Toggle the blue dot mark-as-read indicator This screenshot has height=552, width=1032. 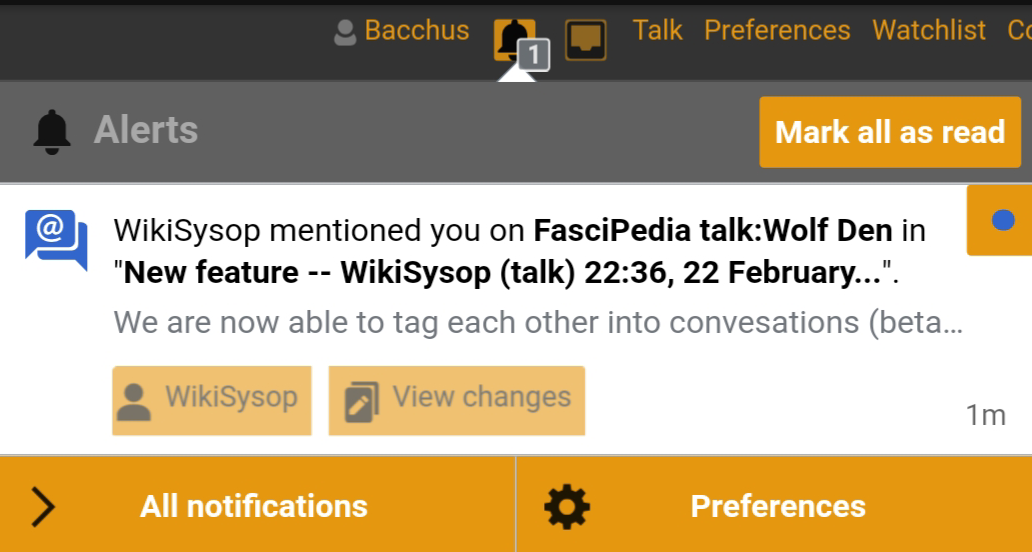pyautogui.click(x=1003, y=220)
